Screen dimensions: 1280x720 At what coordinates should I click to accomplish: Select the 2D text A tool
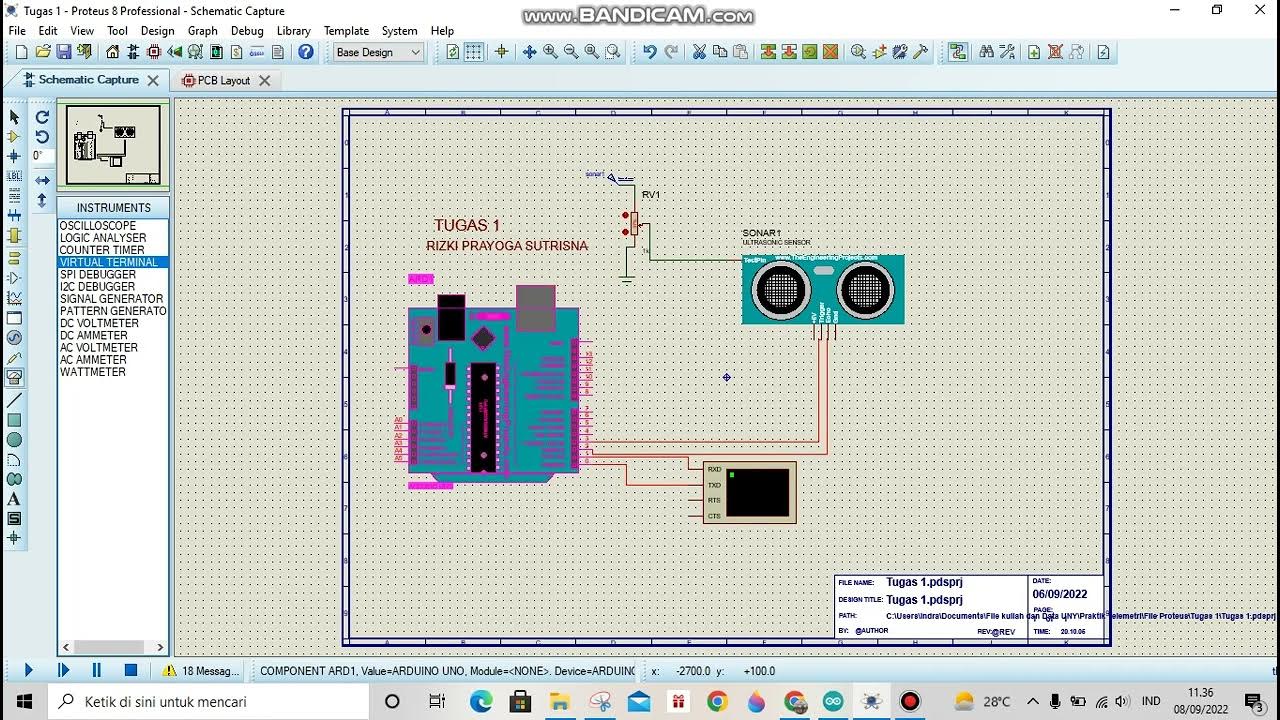point(14,499)
